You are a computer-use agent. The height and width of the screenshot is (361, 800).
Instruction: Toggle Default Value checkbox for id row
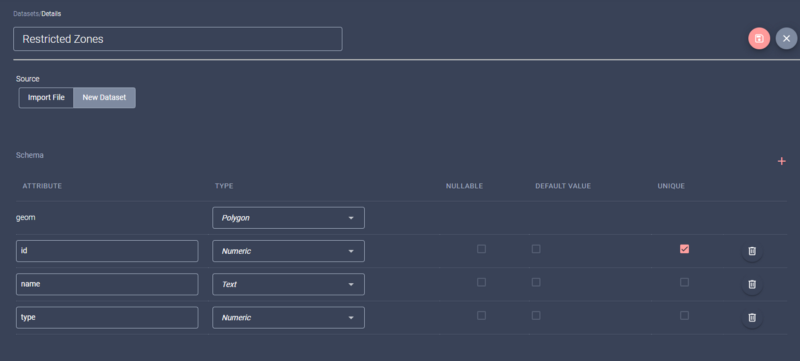tap(536, 249)
